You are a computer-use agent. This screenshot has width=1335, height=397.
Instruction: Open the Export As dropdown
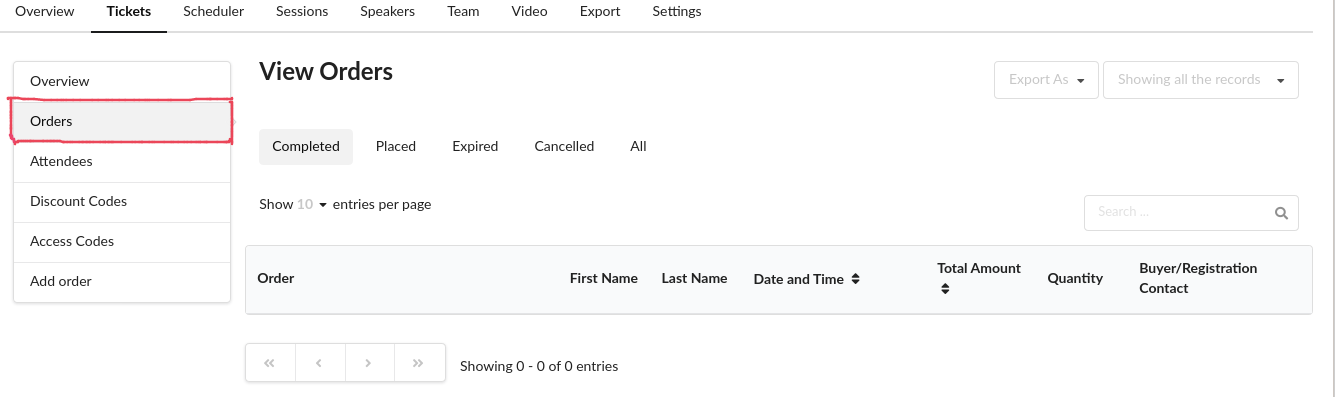pos(1046,80)
